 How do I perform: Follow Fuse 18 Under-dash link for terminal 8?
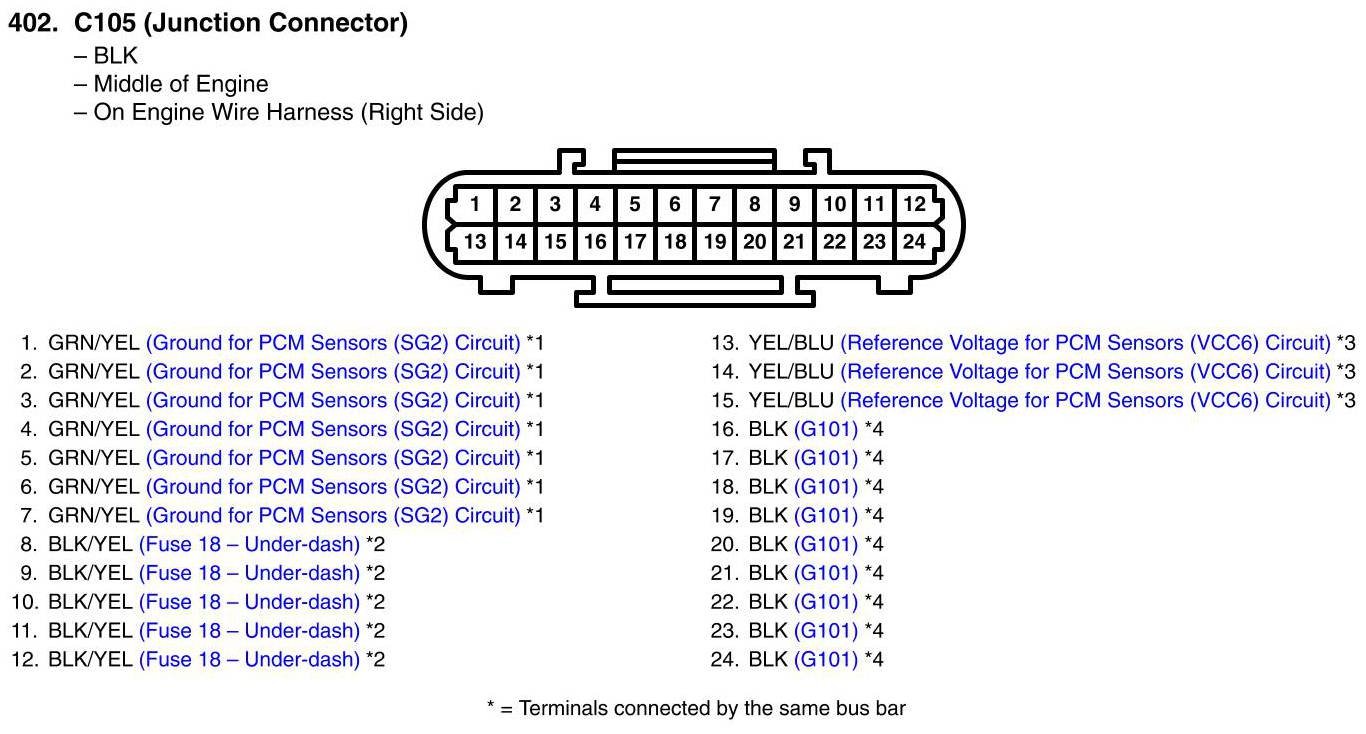(x=249, y=545)
